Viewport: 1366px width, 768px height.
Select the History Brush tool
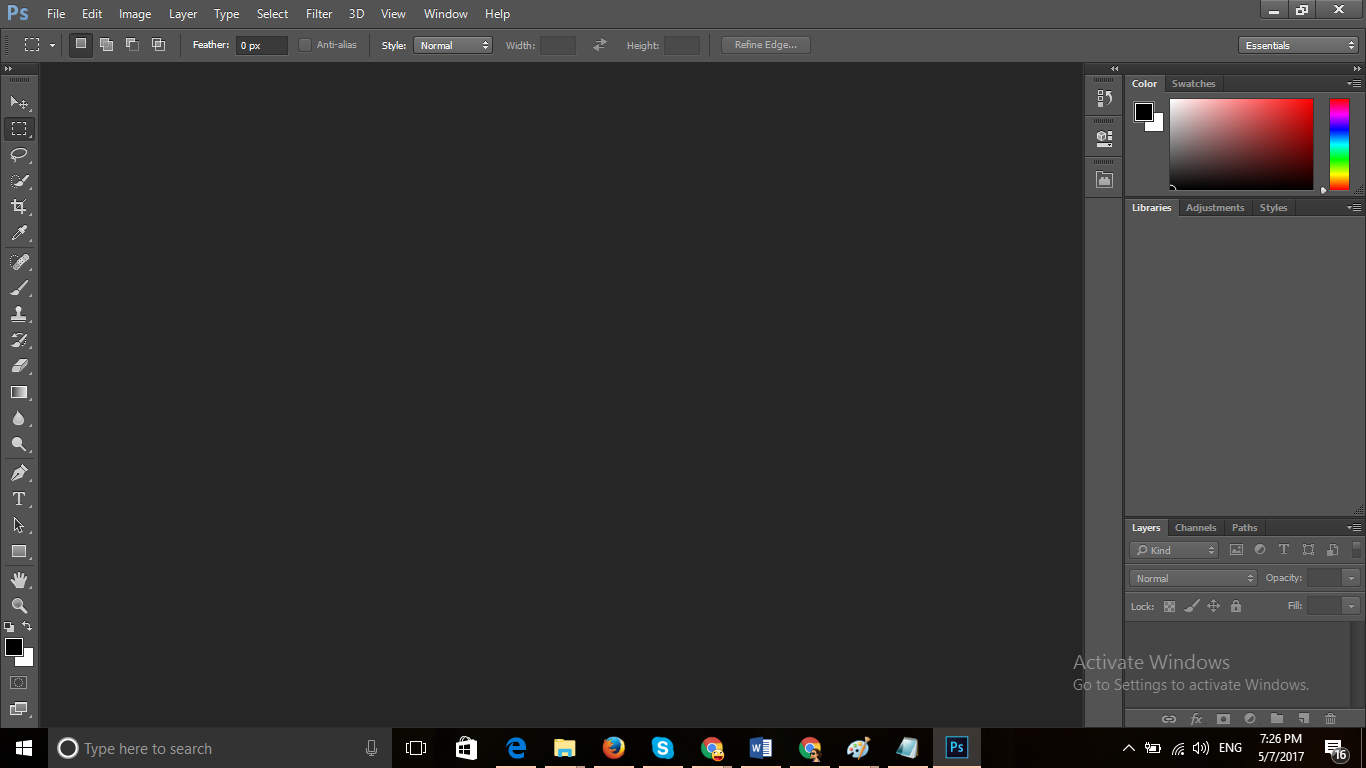point(19,339)
